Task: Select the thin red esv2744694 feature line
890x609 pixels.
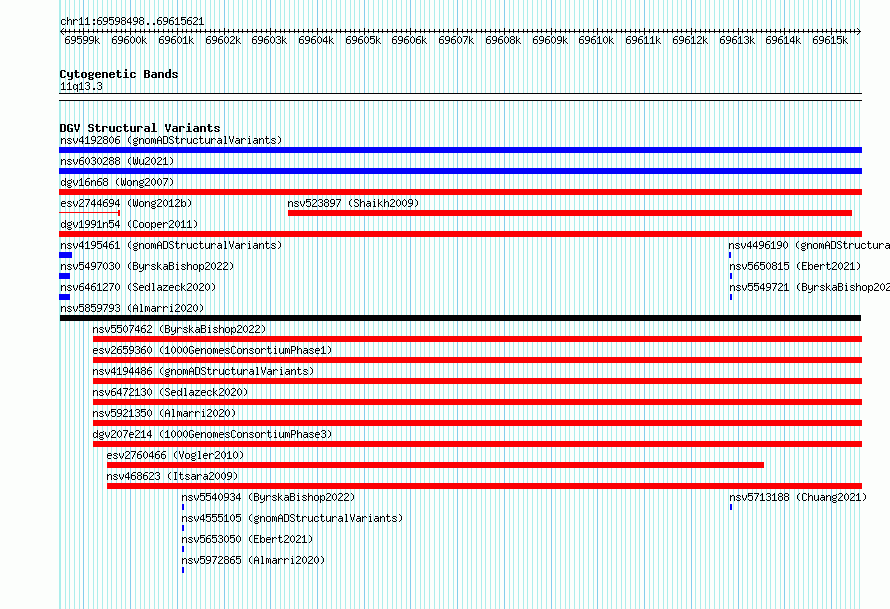Action: point(90,213)
